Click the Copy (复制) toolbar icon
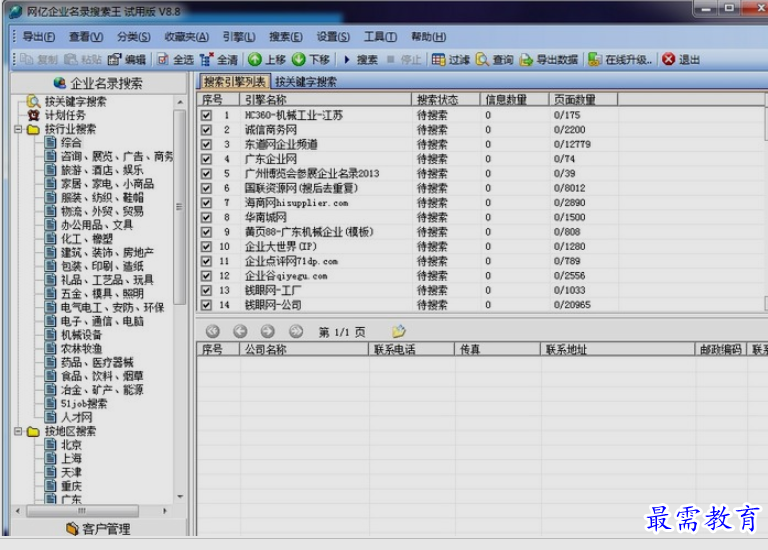Screen dimensions: 768x550 click(x=26, y=60)
